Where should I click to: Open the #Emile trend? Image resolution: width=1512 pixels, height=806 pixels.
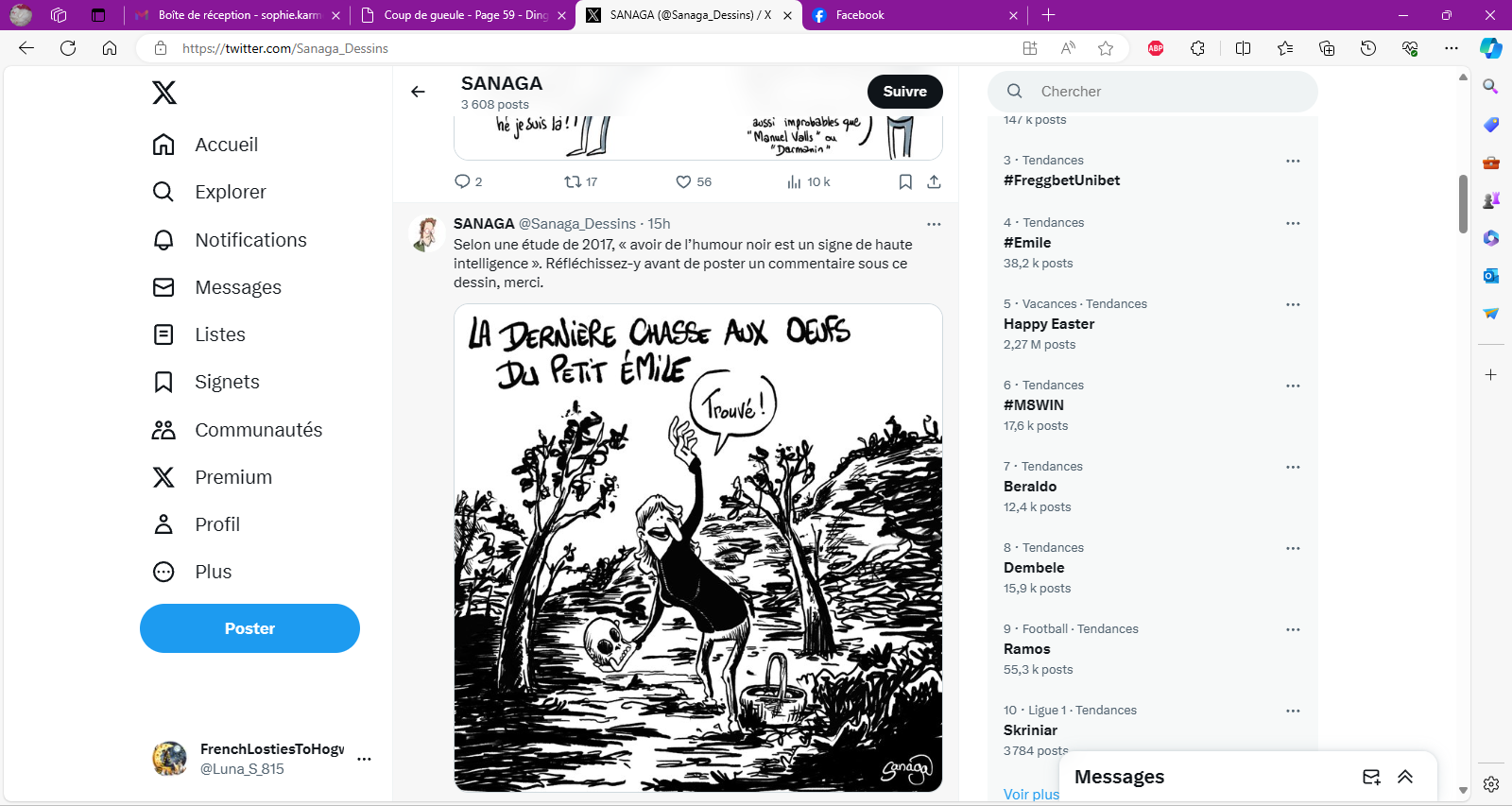(1027, 243)
